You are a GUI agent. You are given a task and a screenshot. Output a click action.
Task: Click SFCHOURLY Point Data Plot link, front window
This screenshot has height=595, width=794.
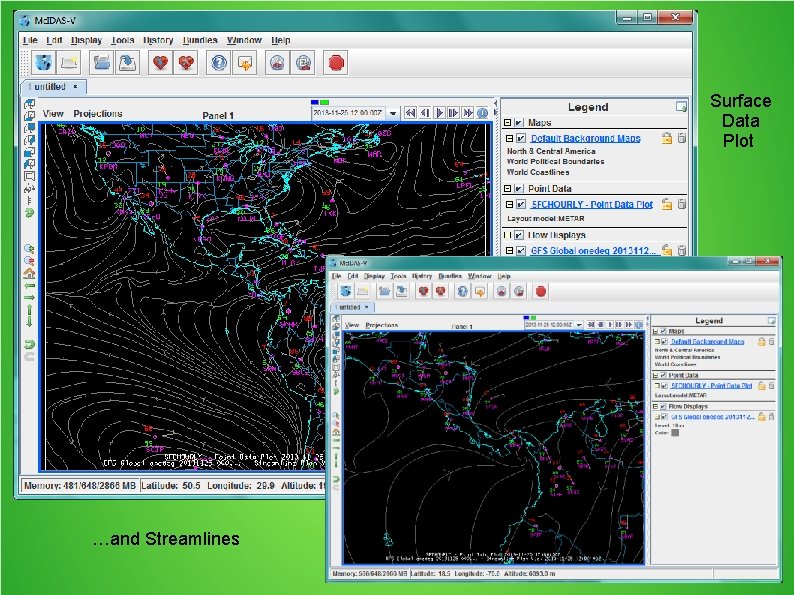point(711,385)
